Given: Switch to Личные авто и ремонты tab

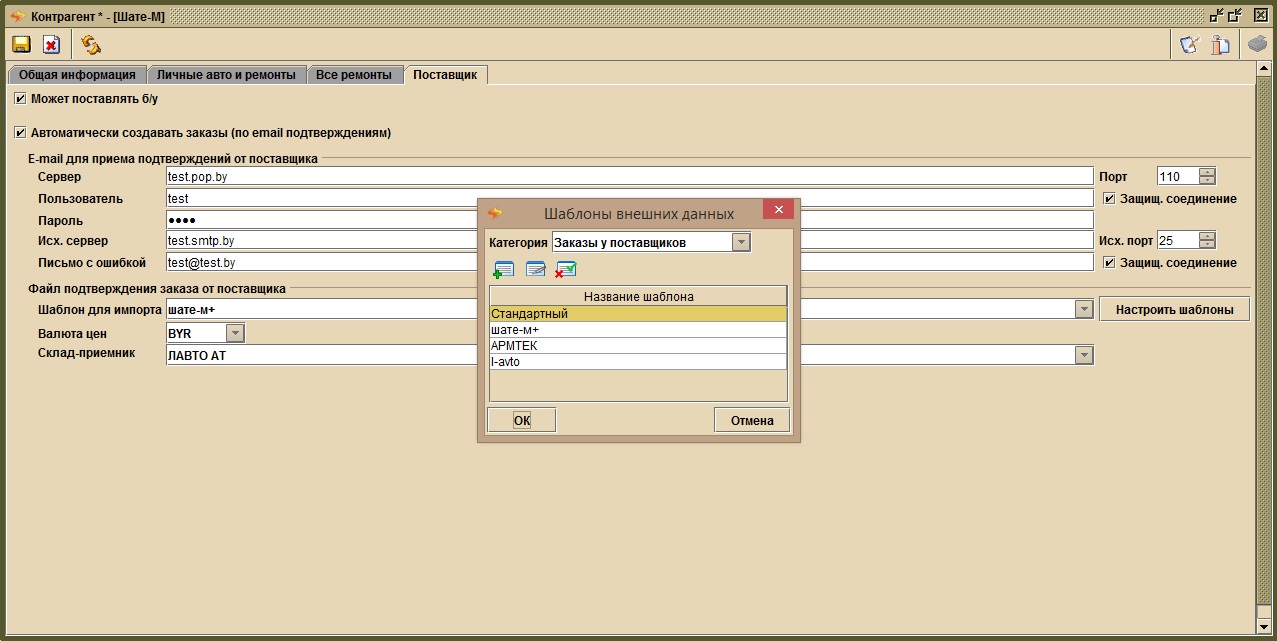Looking at the screenshot, I should pyautogui.click(x=226, y=75).
